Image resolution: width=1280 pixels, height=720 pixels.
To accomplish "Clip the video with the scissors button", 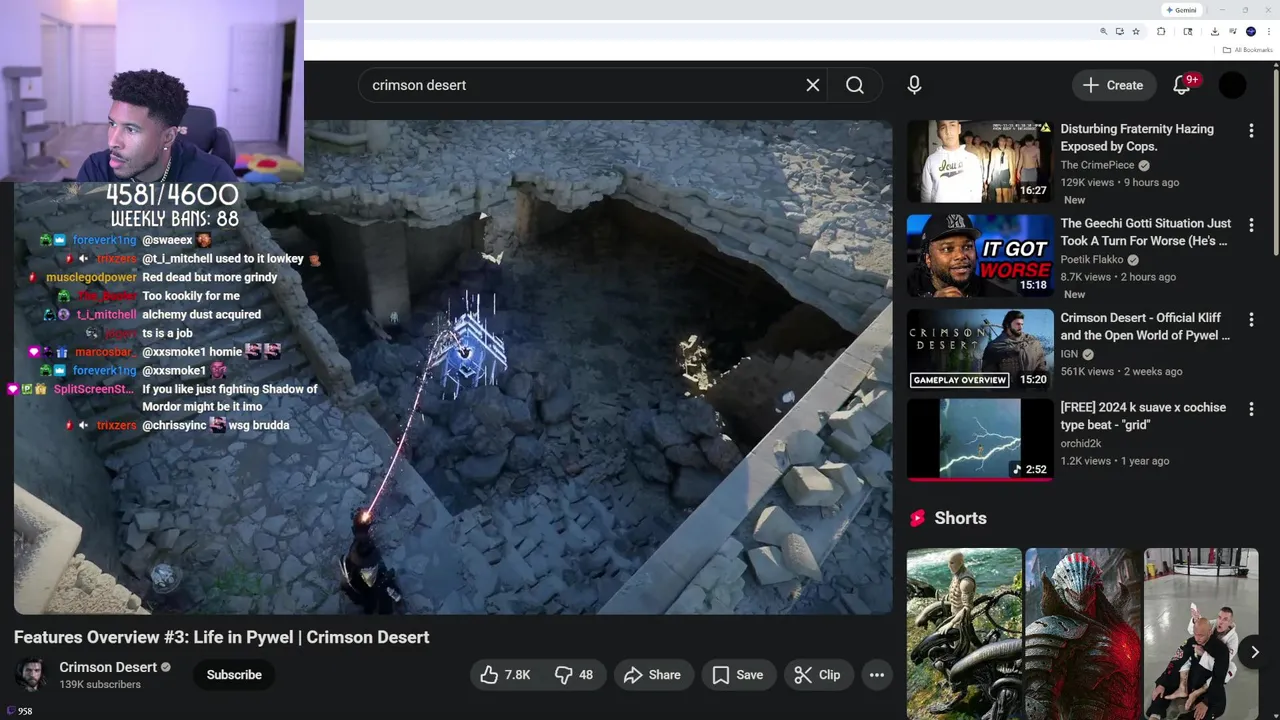I will coord(817,675).
